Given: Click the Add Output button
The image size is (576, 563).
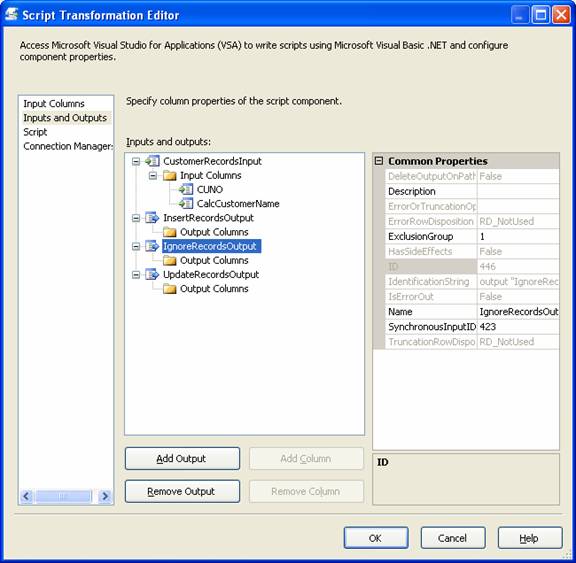Looking at the screenshot, I should [x=182, y=458].
